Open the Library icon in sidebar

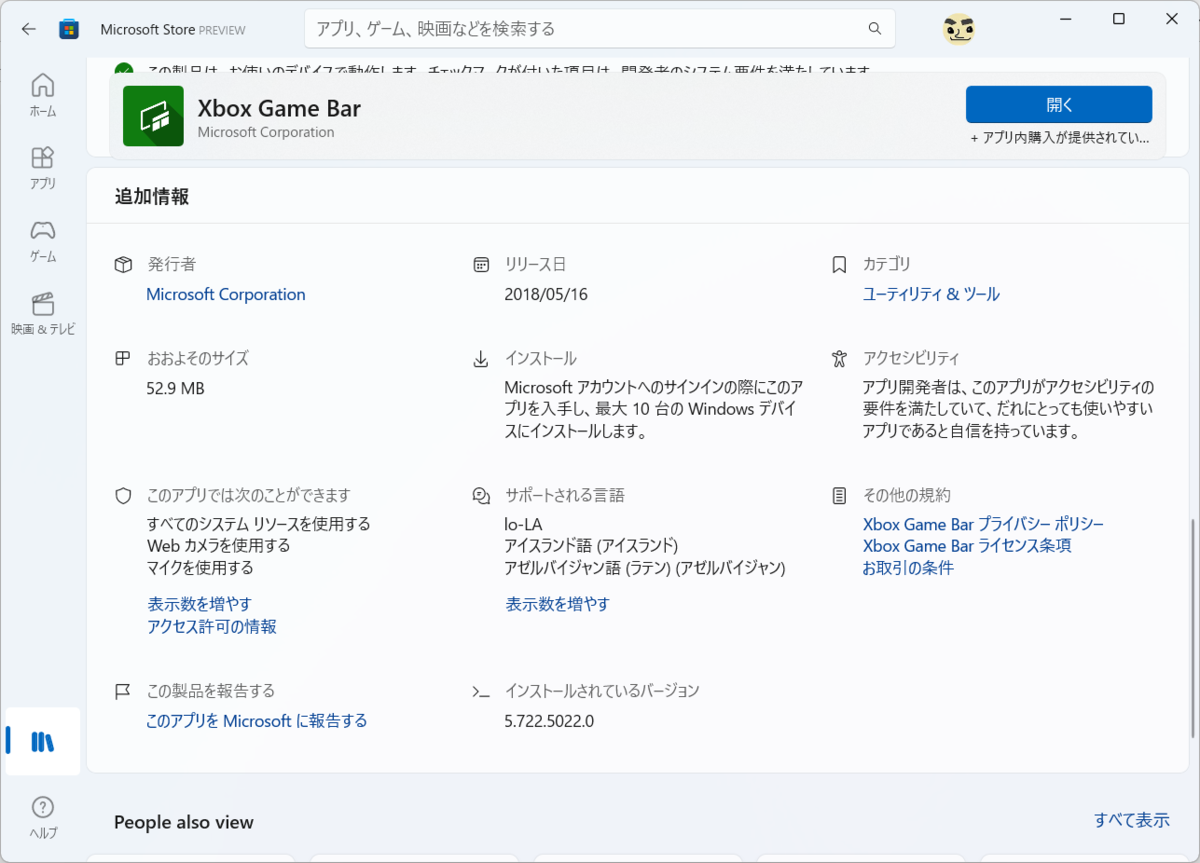43,741
